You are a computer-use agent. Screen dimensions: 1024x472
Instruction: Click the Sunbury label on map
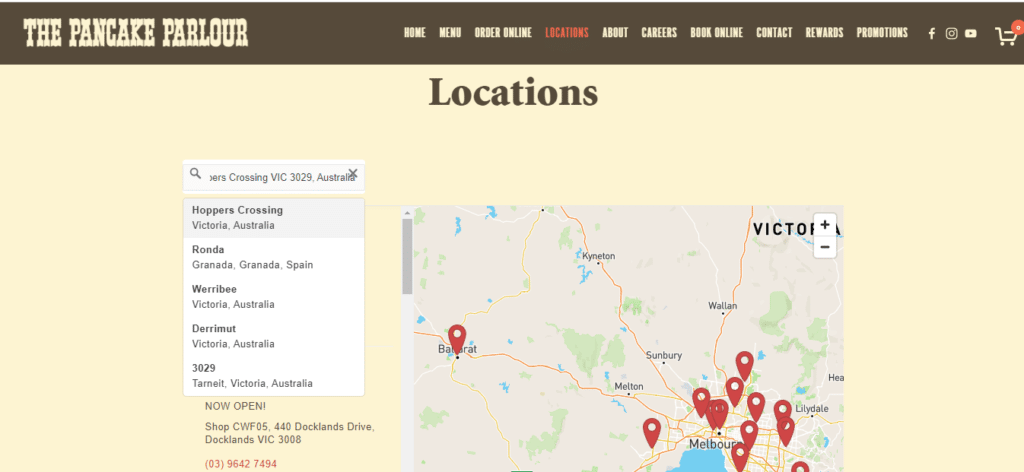pyautogui.click(x=664, y=355)
